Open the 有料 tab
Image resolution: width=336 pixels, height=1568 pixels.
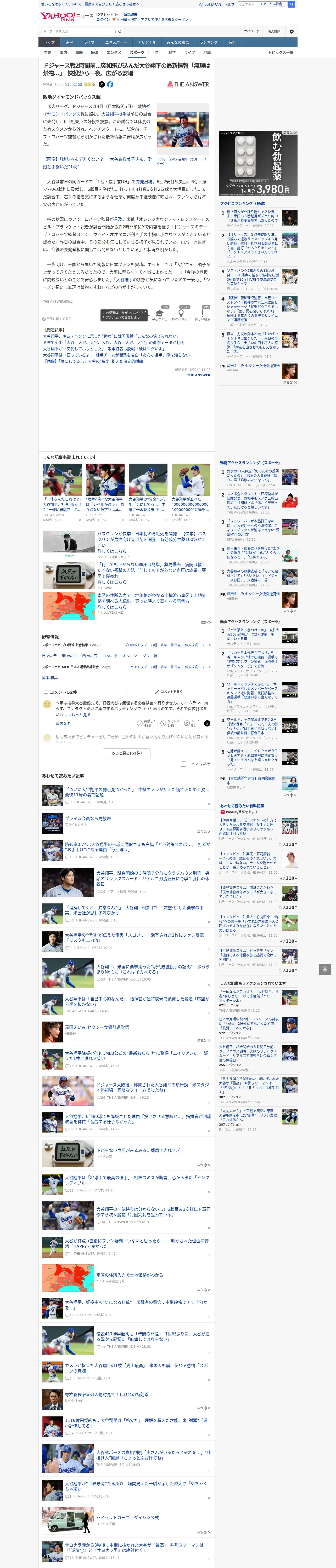pyautogui.click(x=232, y=43)
